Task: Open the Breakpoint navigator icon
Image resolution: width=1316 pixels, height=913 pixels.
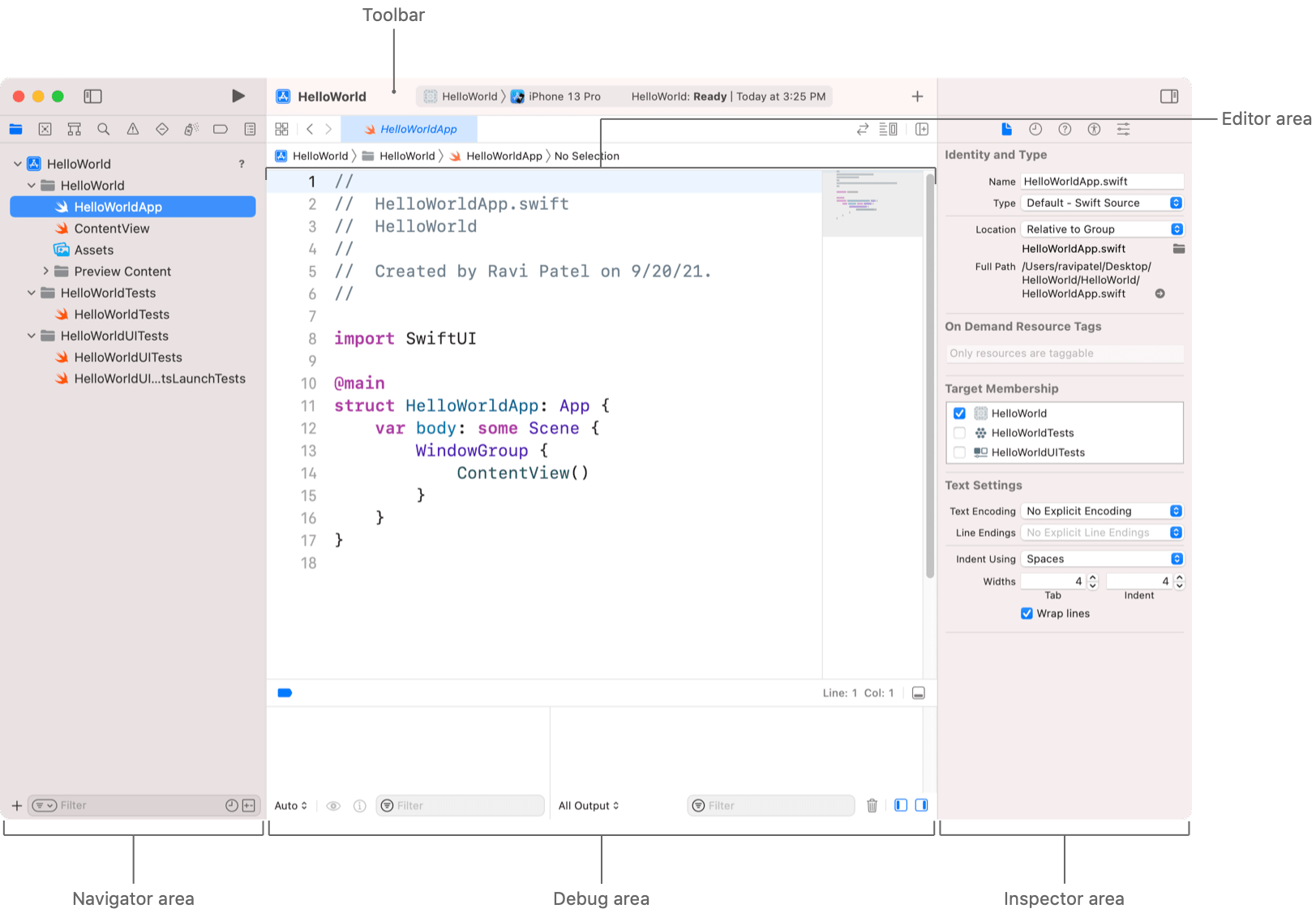Action: point(221,129)
